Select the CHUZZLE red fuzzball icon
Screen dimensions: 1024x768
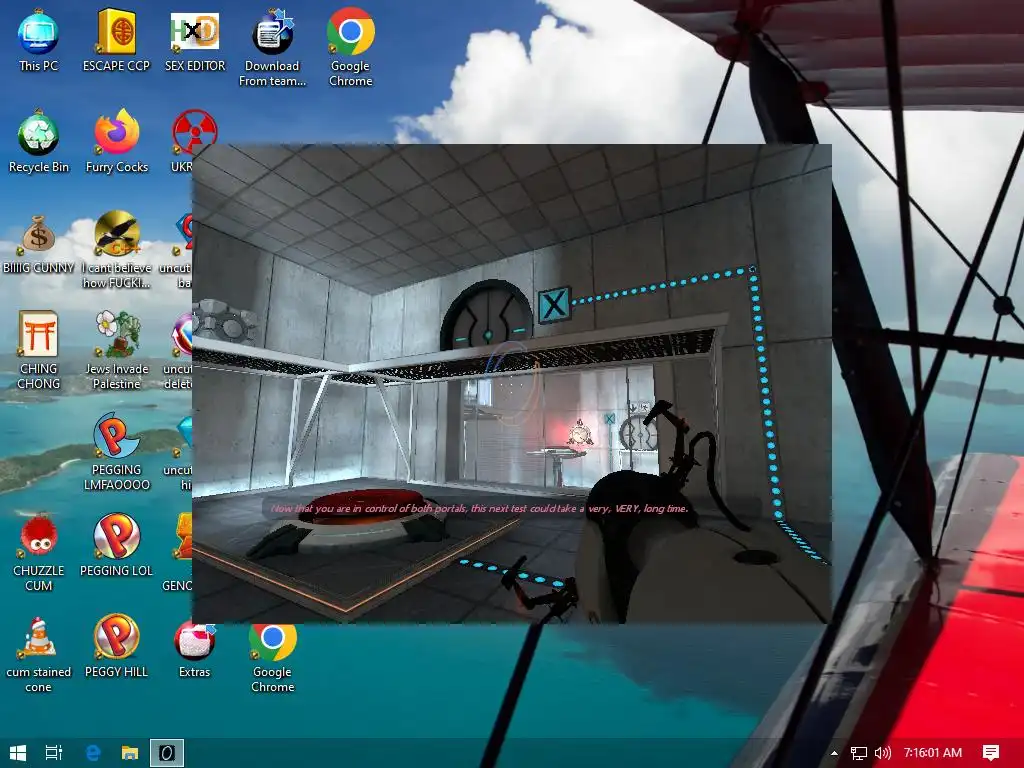click(38, 552)
